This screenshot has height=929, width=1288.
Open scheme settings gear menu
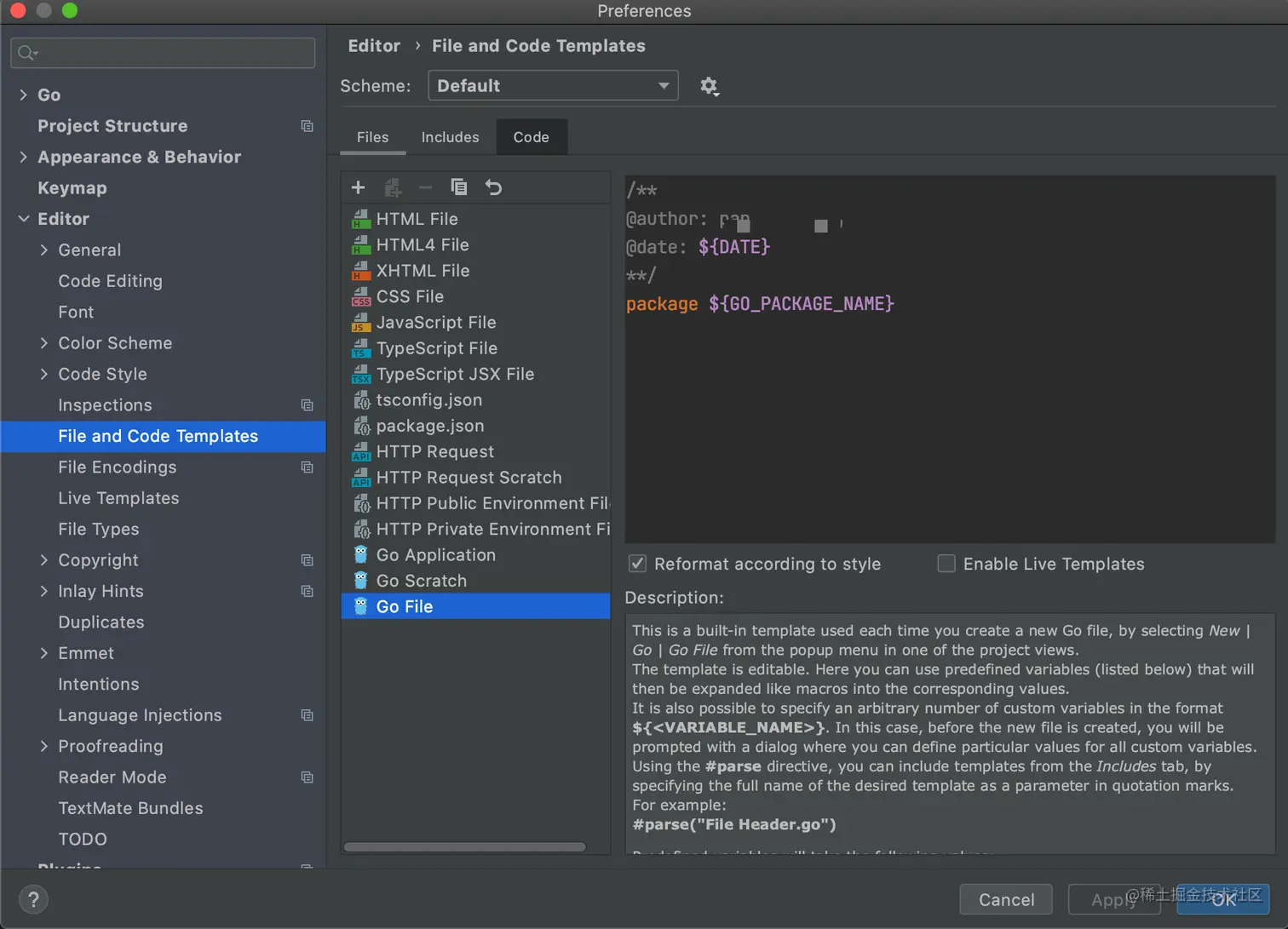709,86
